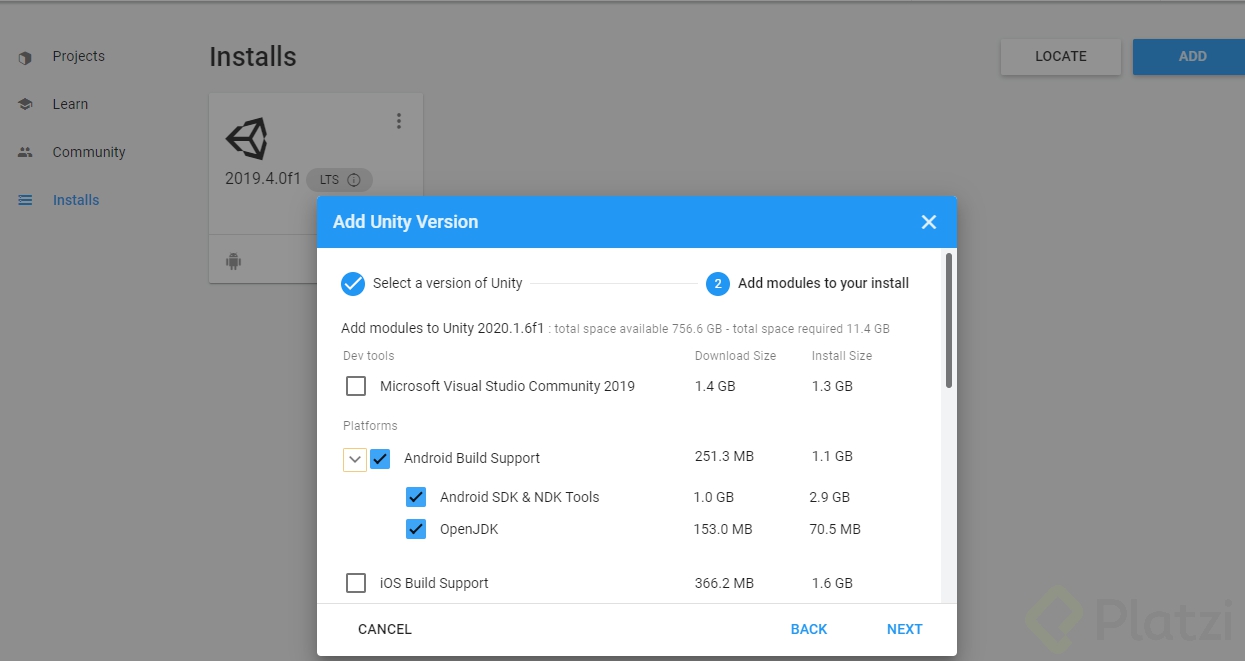Uncheck the OpenJDK module checkbox
Image resolution: width=1245 pixels, height=661 pixels.
tap(416, 529)
